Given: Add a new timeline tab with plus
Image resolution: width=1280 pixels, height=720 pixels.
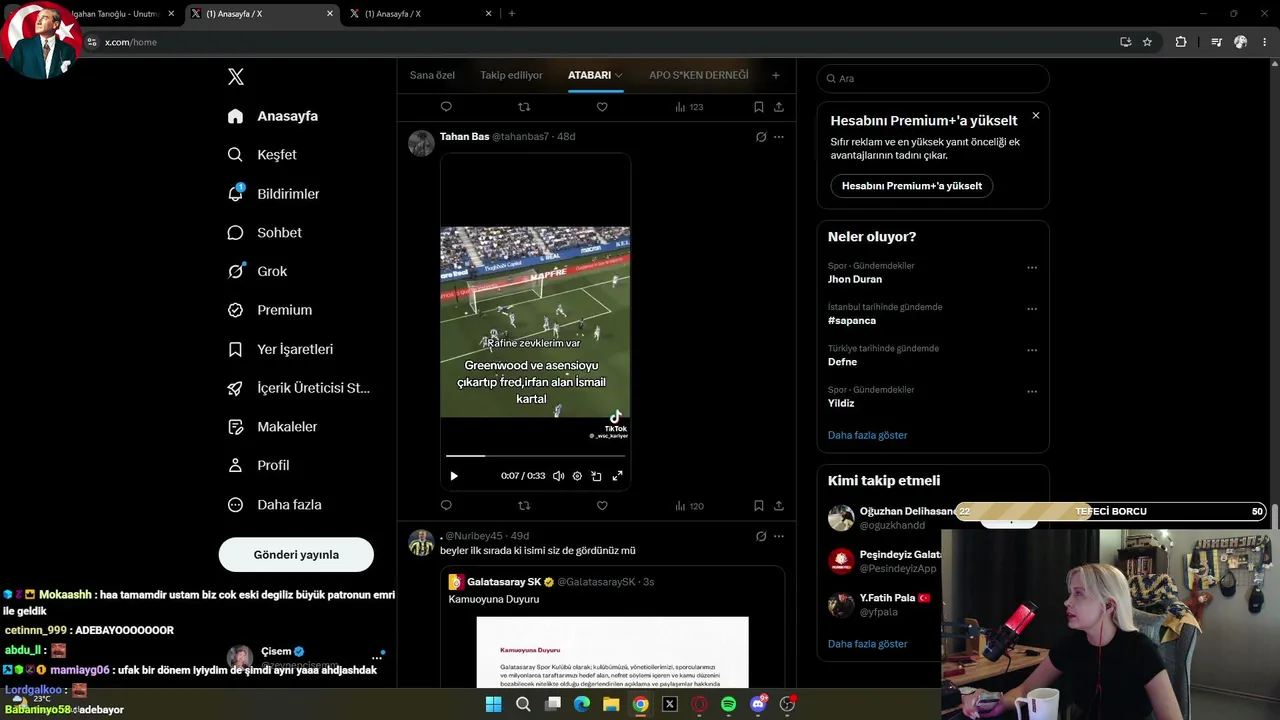Looking at the screenshot, I should pos(775,75).
